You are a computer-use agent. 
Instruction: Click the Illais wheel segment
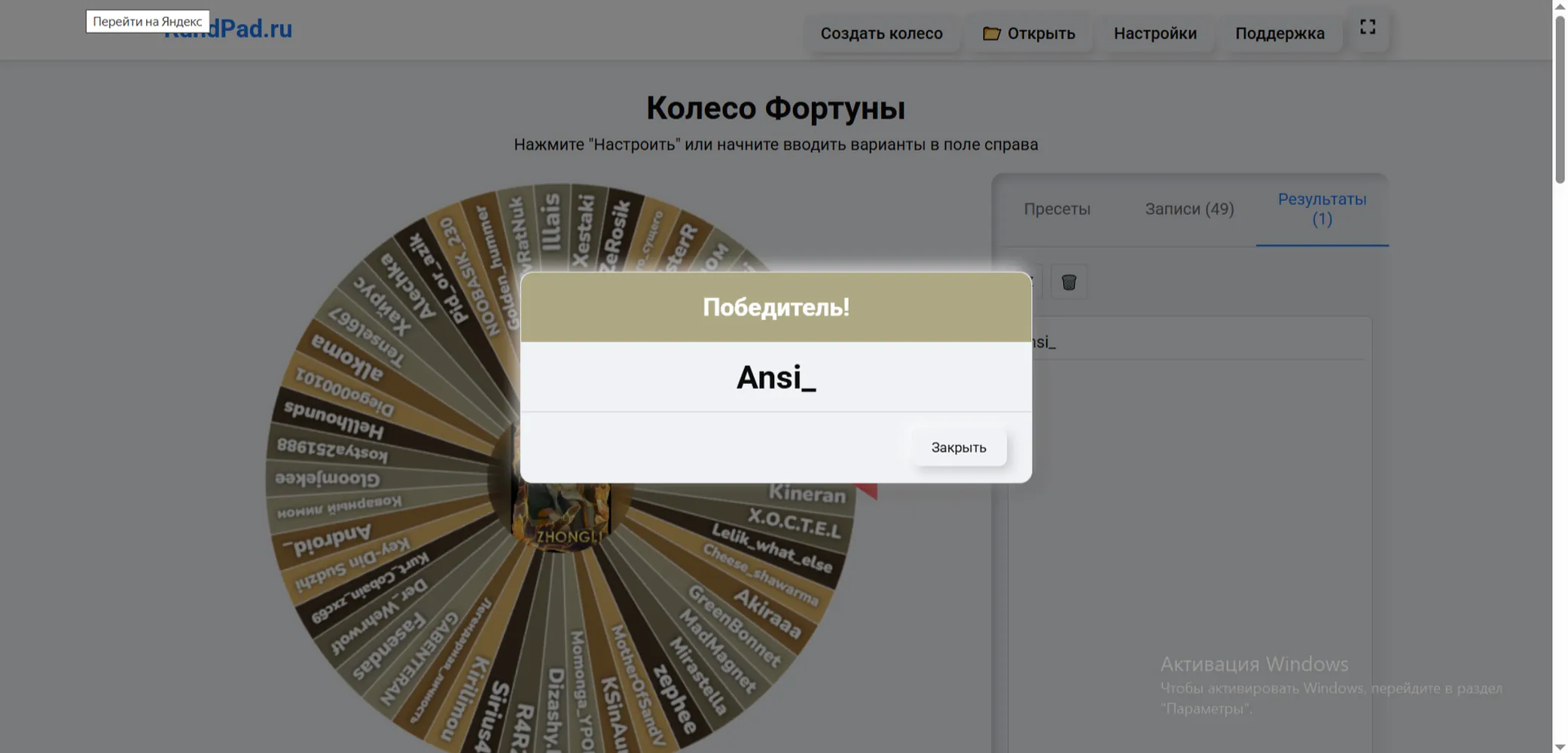point(551,222)
